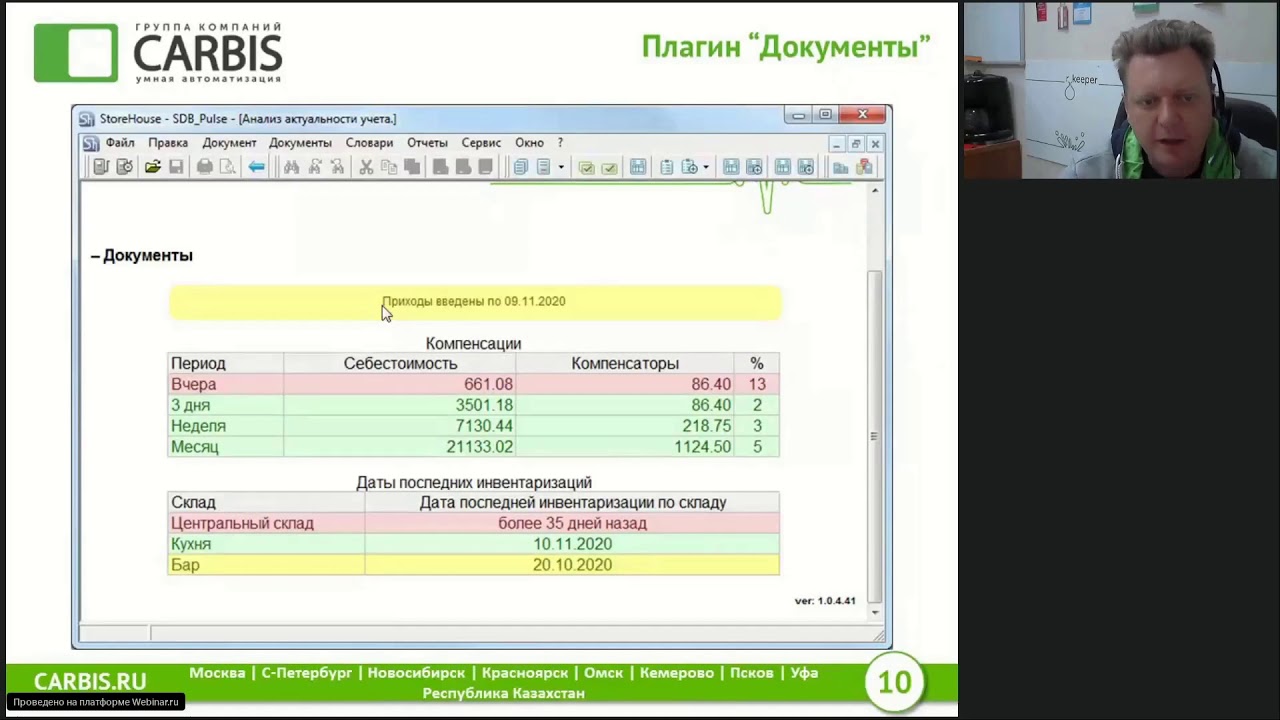1280x720 pixels.
Task: Open the Окно menu
Action: pos(529,143)
